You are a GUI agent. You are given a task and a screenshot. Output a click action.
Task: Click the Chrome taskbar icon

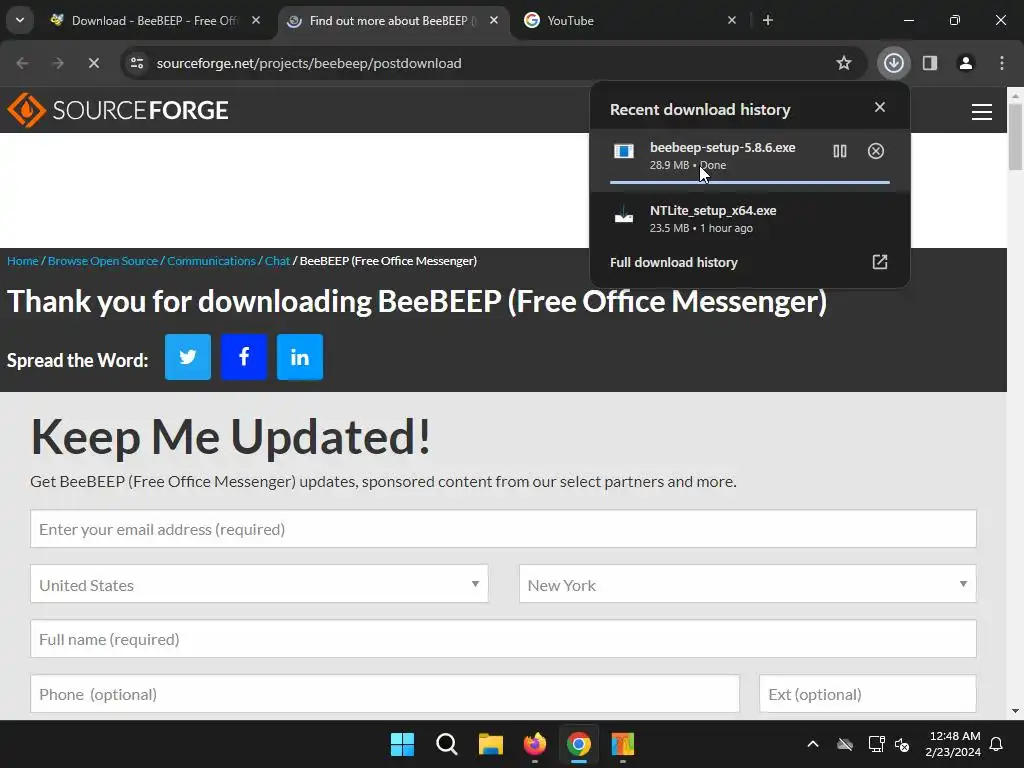tap(579, 744)
